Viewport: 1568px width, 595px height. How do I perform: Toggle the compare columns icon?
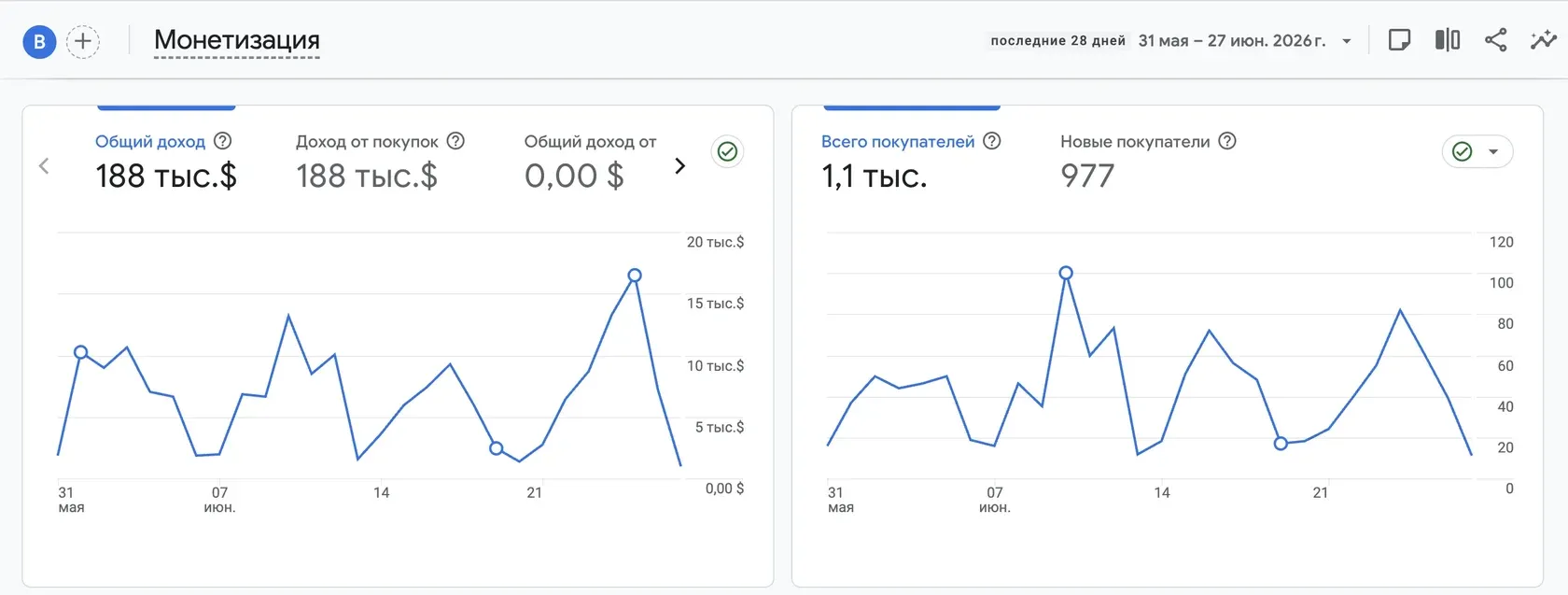click(1448, 40)
